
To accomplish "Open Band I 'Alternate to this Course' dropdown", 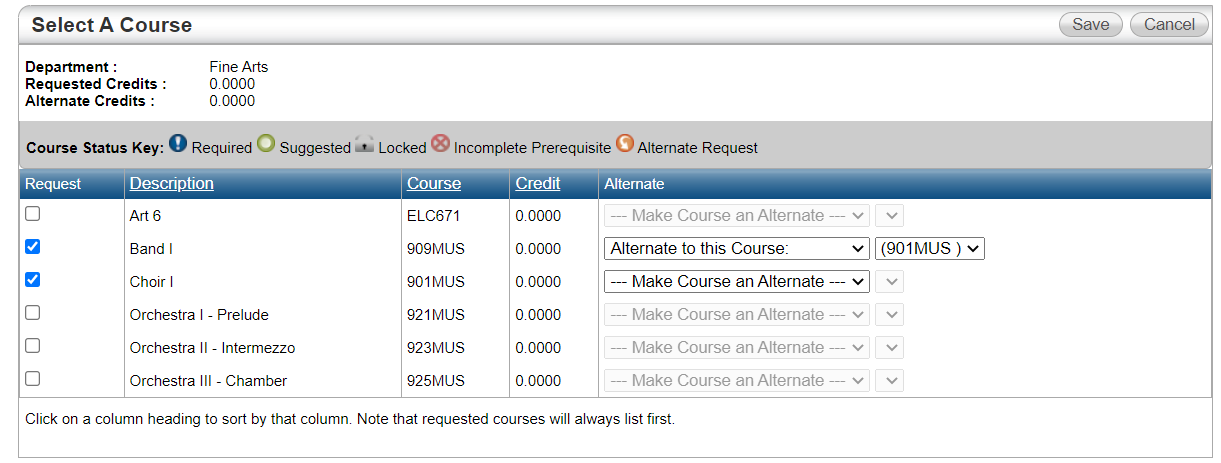I will click(x=737, y=248).
